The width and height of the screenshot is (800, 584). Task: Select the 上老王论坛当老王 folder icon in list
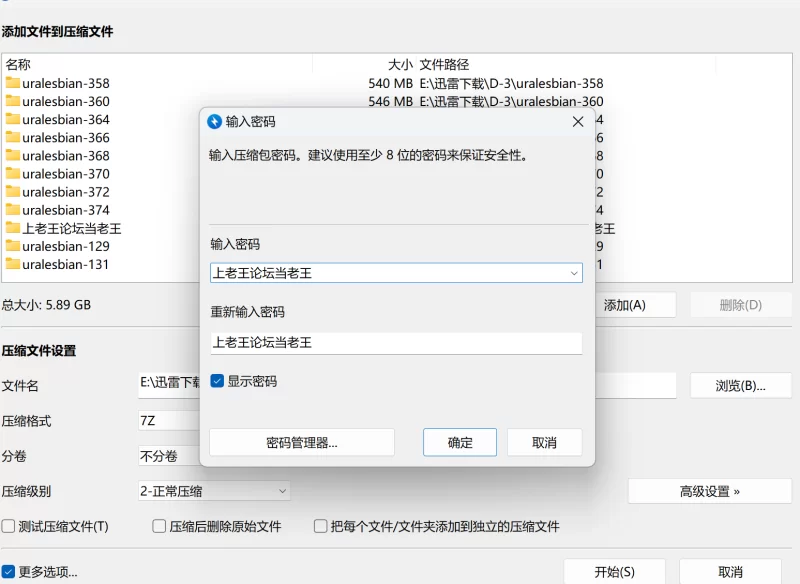pyautogui.click(x=13, y=228)
